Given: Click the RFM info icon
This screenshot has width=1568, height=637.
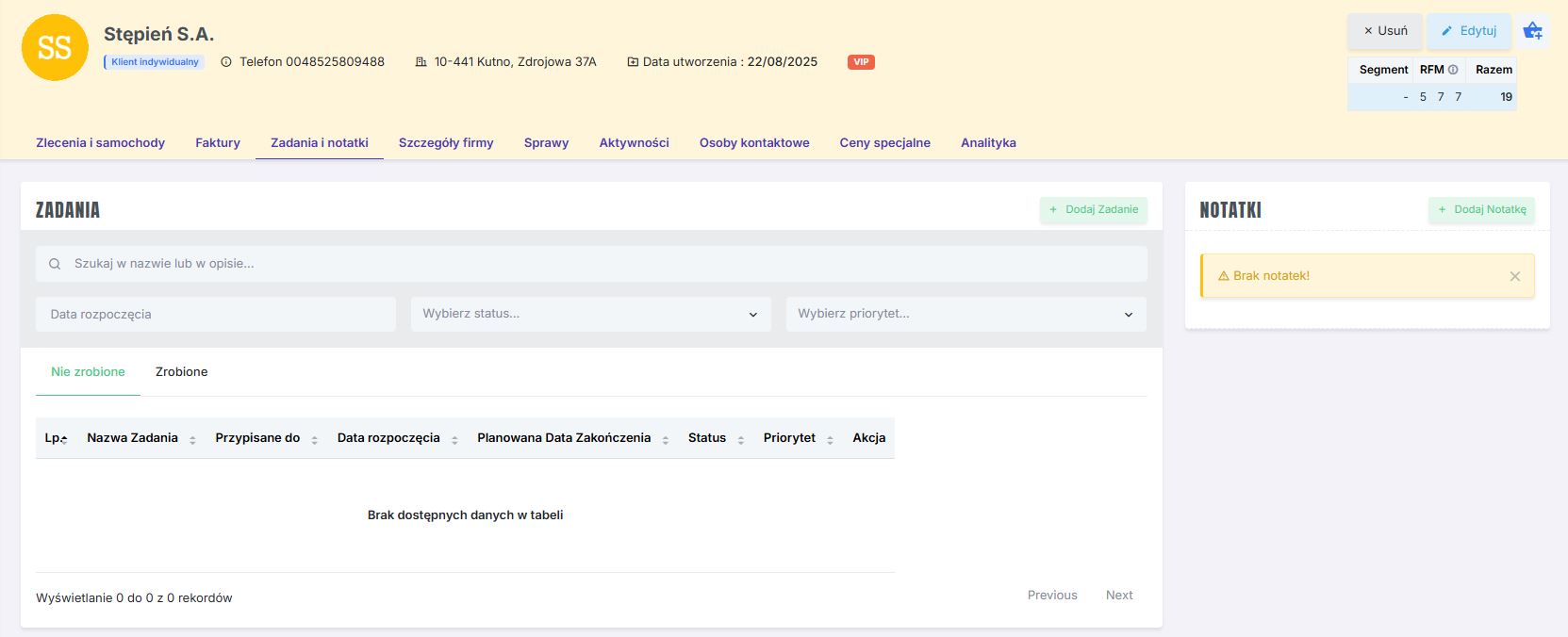Looking at the screenshot, I should click(1453, 70).
